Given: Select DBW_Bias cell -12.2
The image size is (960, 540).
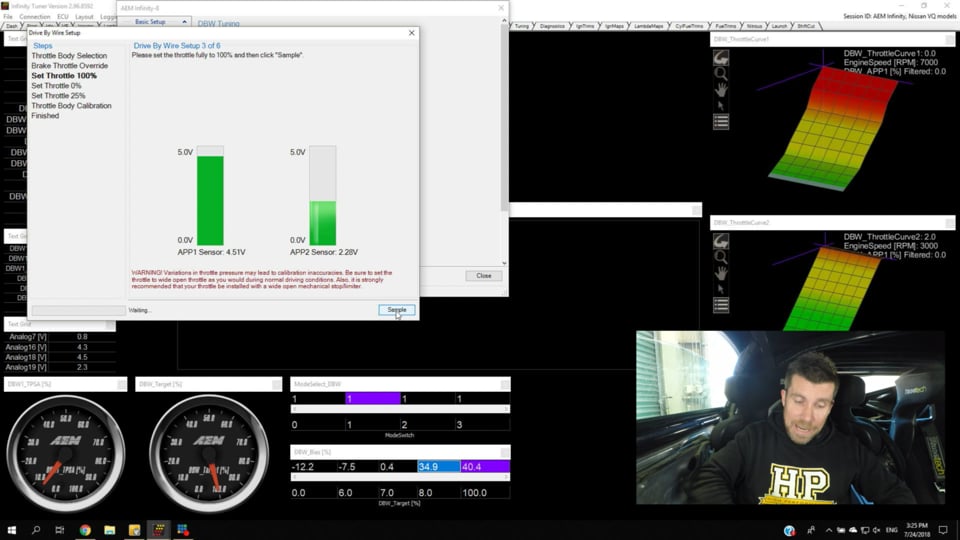Looking at the screenshot, I should pos(313,467).
